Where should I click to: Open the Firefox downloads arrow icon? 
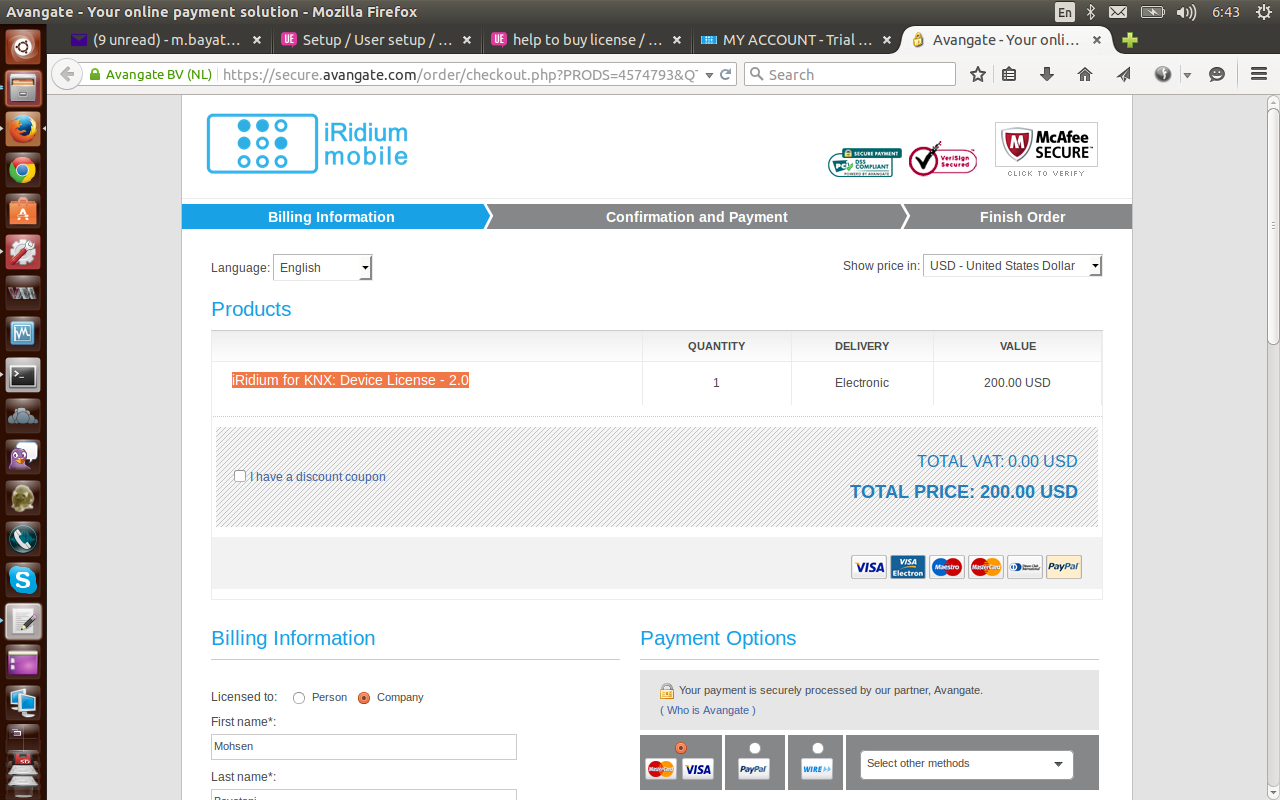tap(1047, 74)
